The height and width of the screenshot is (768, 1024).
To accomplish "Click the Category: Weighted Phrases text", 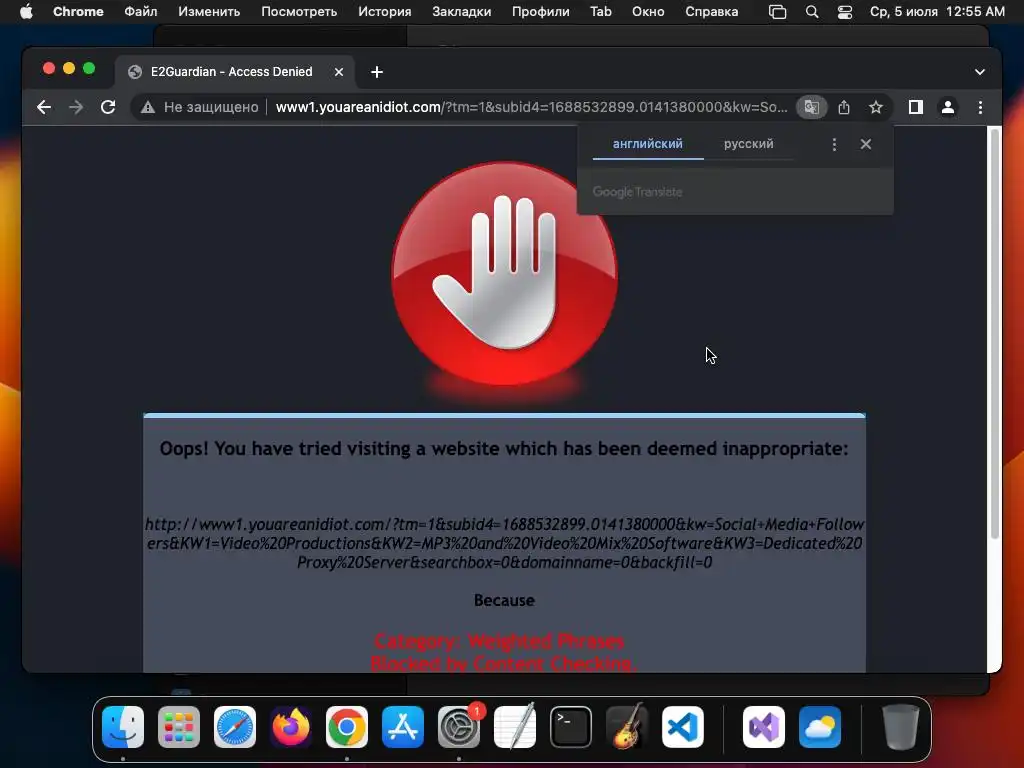I will [500, 641].
